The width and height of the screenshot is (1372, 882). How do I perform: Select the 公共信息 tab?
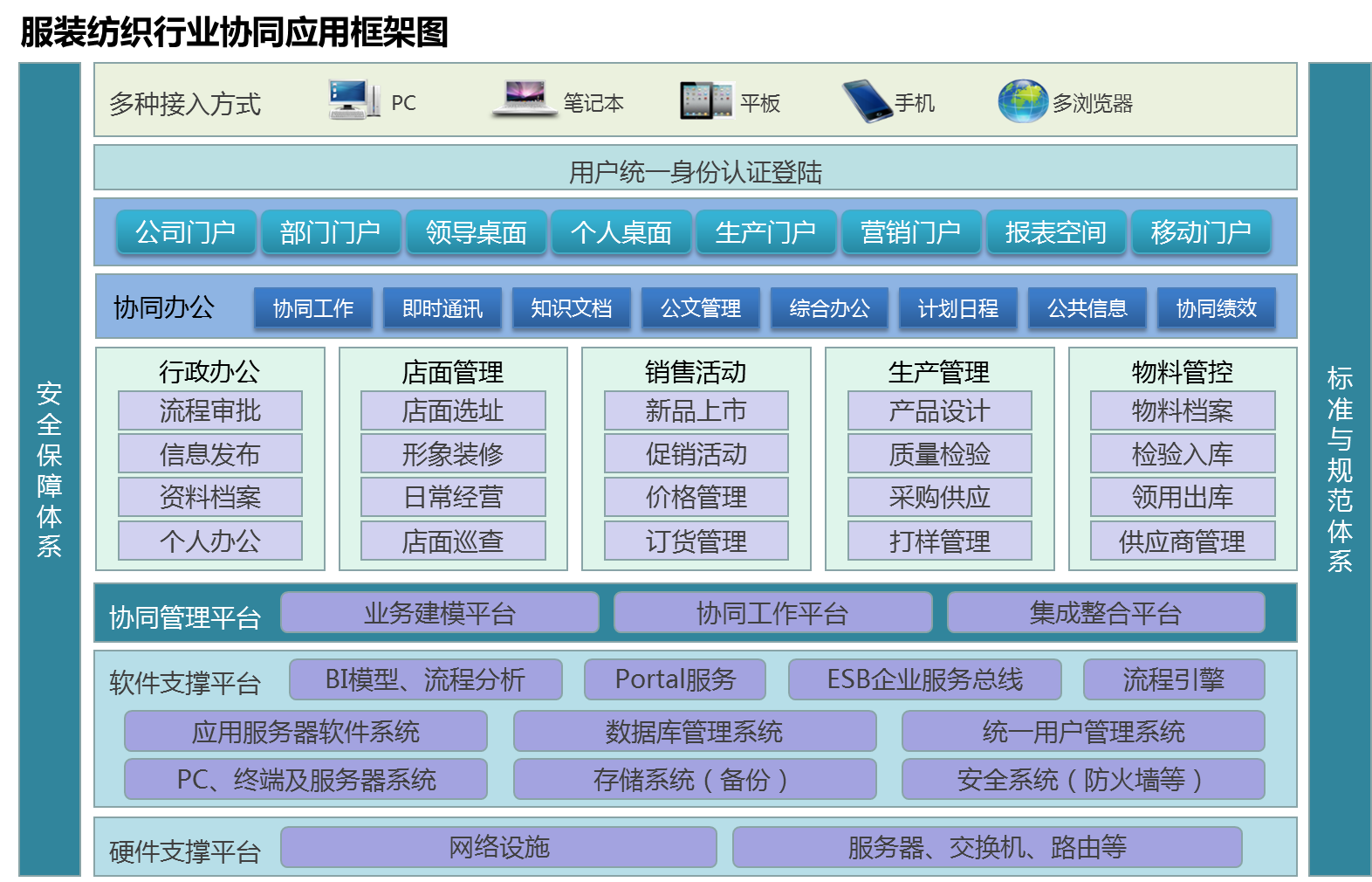coord(1087,308)
